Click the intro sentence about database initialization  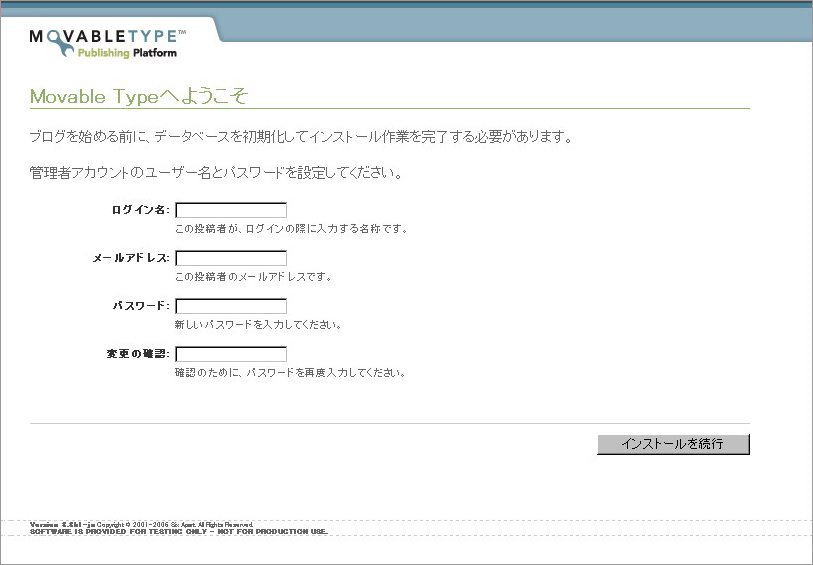click(301, 137)
